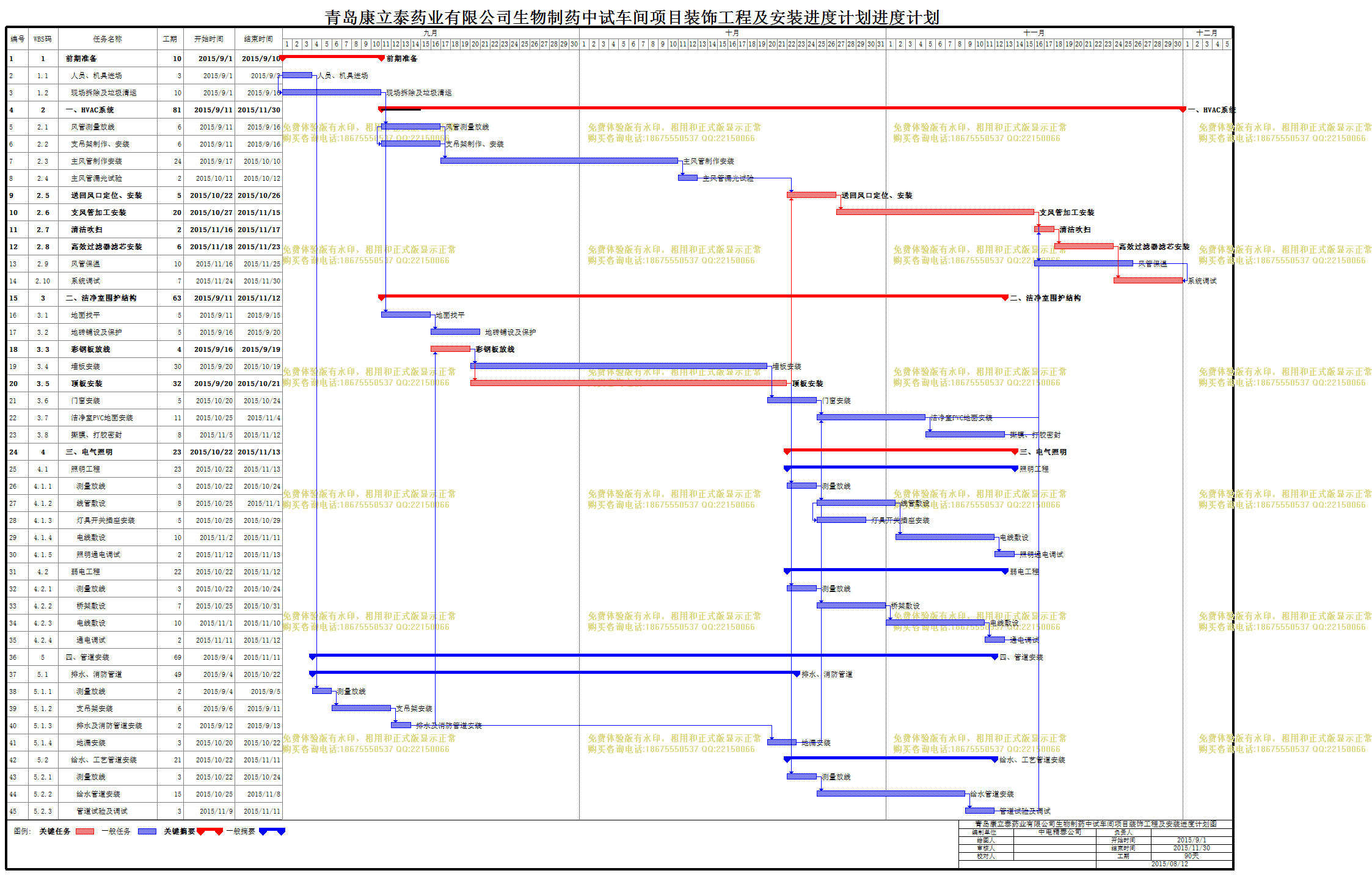Click the red 顶板安装 Gantt bar
The image size is (1372, 887).
tap(629, 383)
